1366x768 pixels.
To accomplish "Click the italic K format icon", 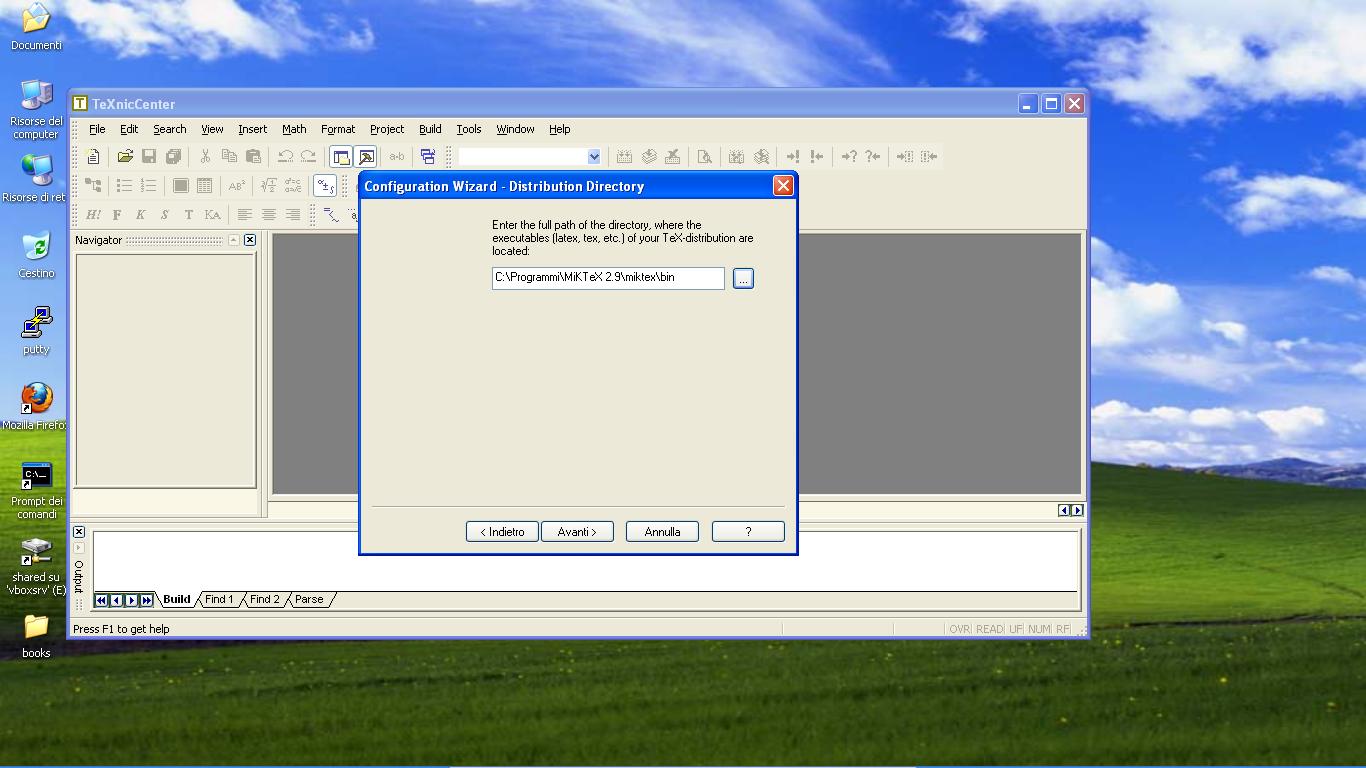I will 141,214.
